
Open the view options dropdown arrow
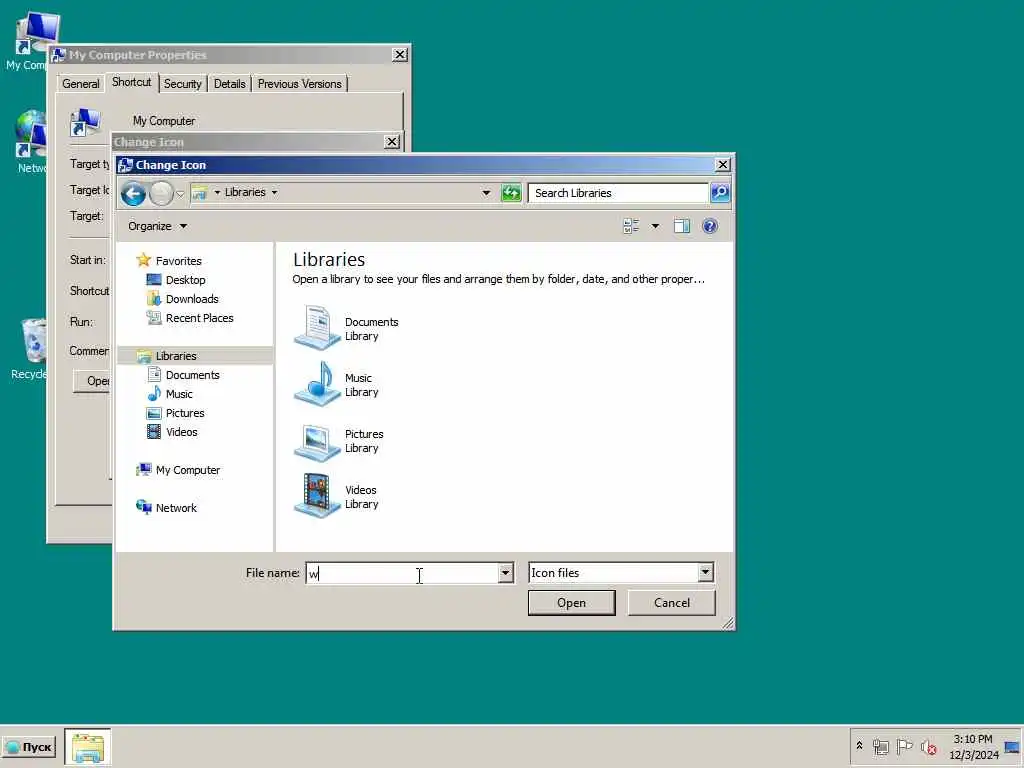655,226
